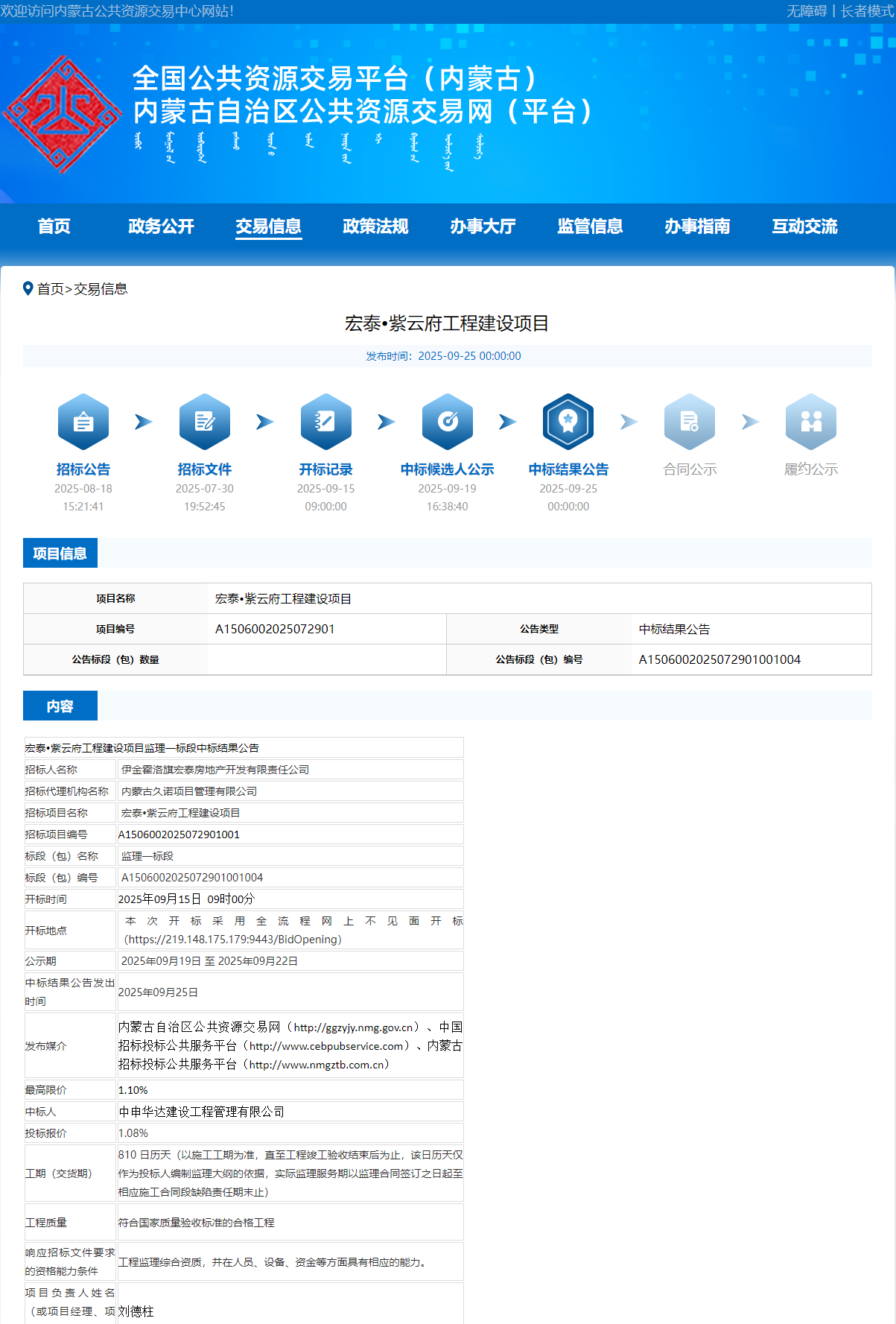Enable 无障碍 accessibility mode link
The width and height of the screenshot is (896, 1324).
point(807,11)
